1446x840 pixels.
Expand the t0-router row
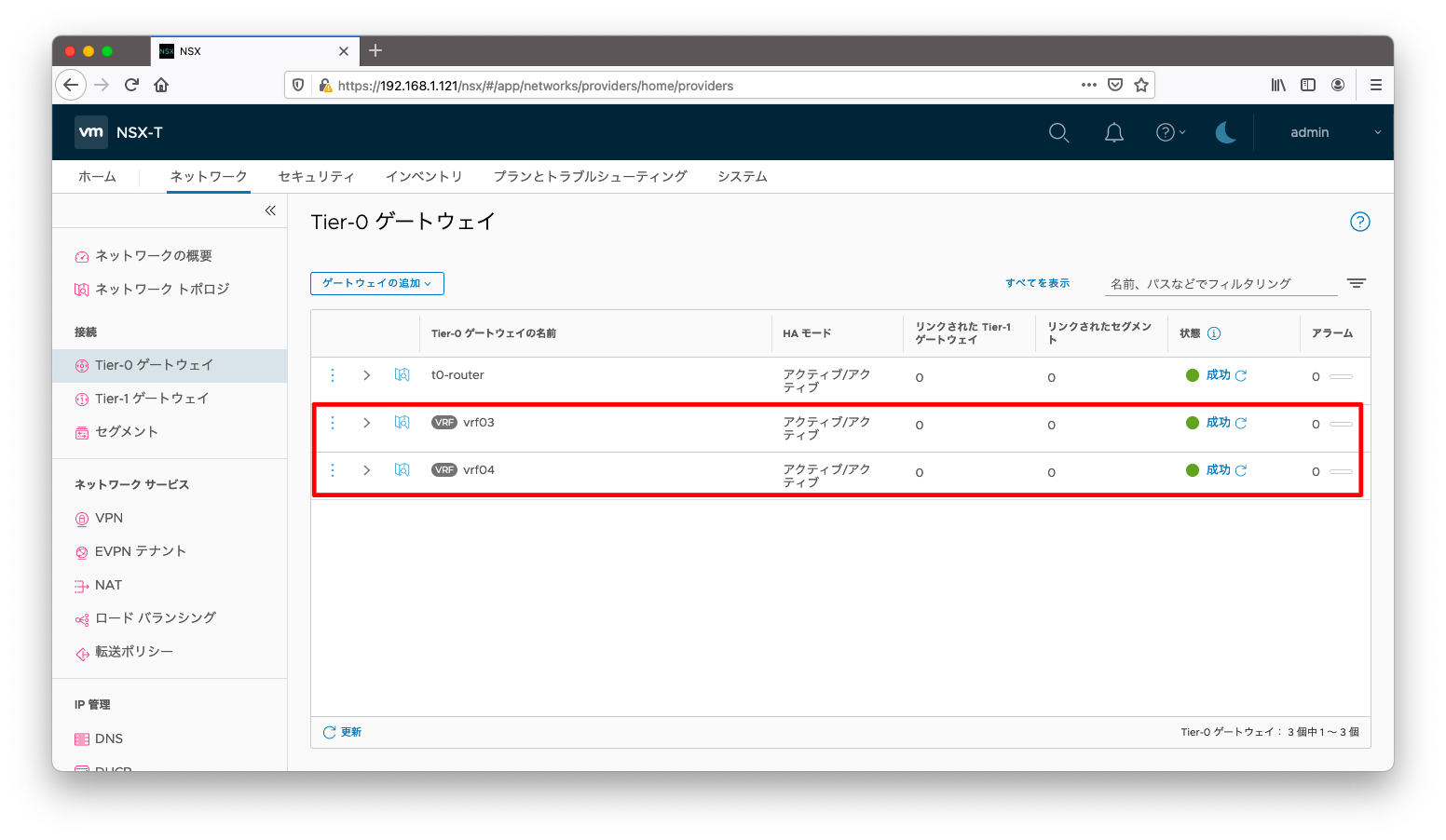(x=367, y=375)
